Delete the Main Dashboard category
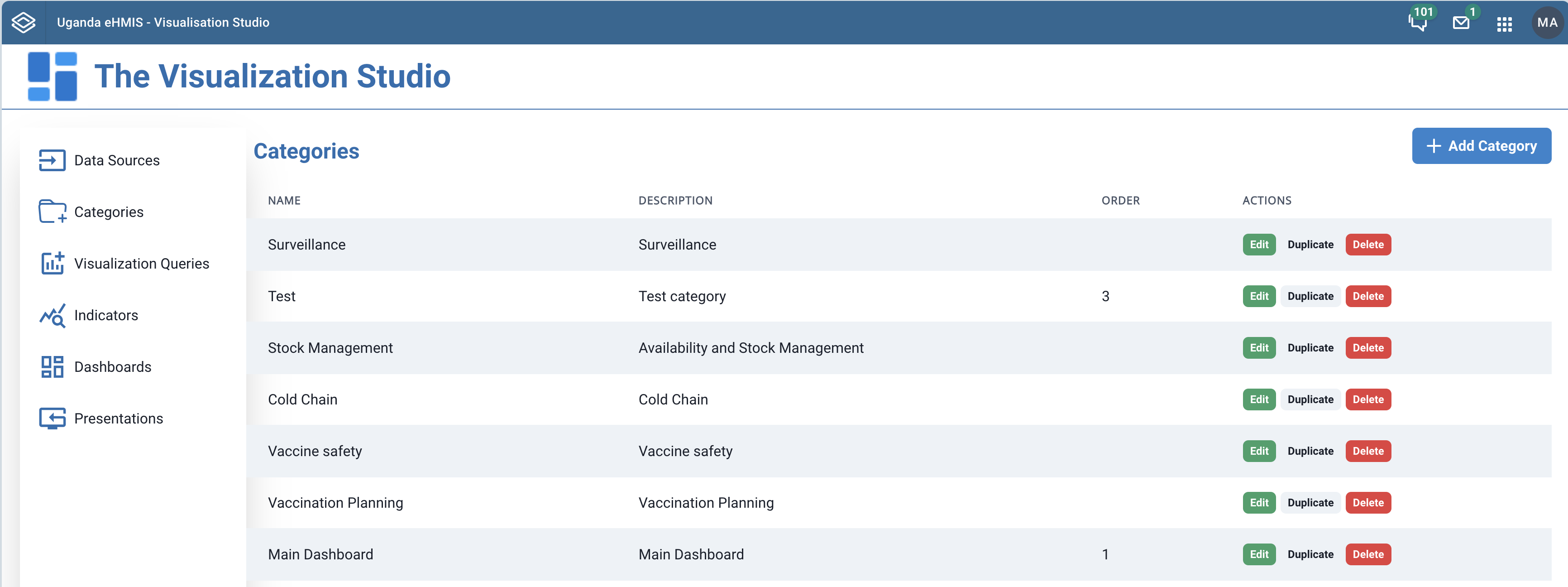1568x587 pixels. click(1368, 555)
